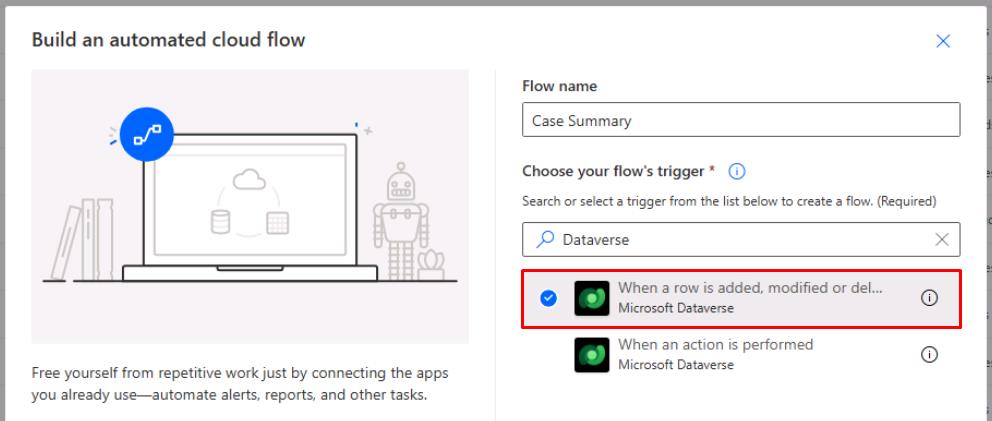992x421 pixels.
Task: Show info for When a row is added trigger
Action: 929,298
